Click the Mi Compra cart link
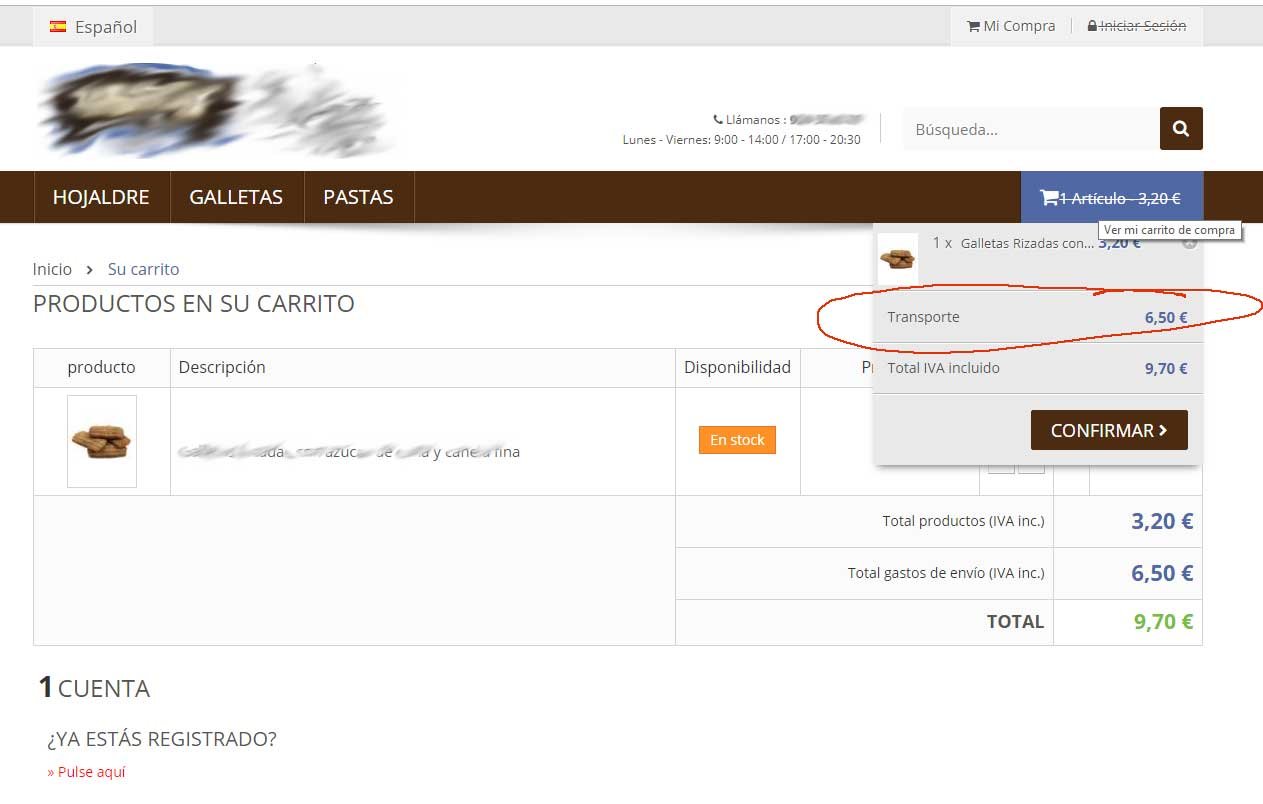 (x=1011, y=26)
